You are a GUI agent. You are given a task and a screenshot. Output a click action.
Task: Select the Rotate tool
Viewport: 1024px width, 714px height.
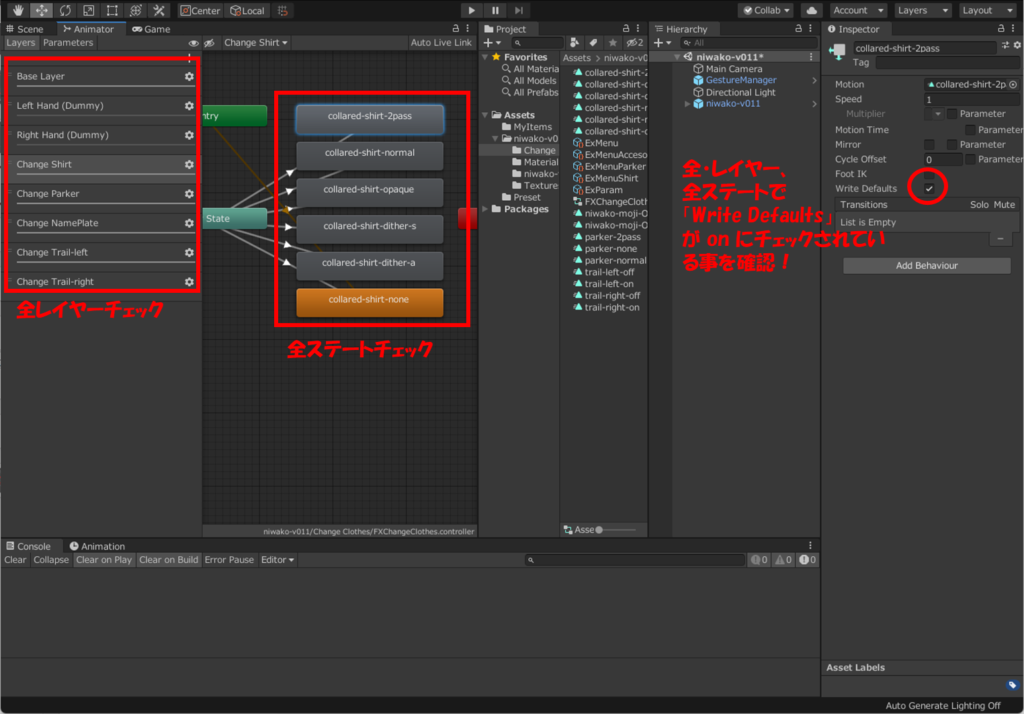[65, 10]
